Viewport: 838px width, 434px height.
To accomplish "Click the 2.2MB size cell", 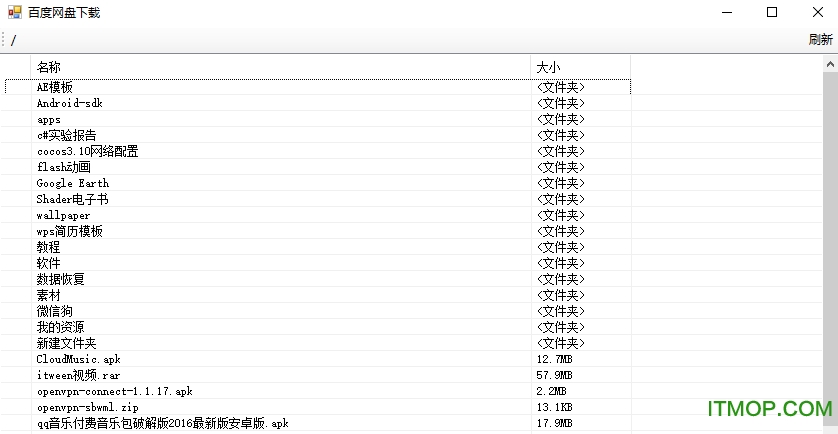I will click(552, 391).
